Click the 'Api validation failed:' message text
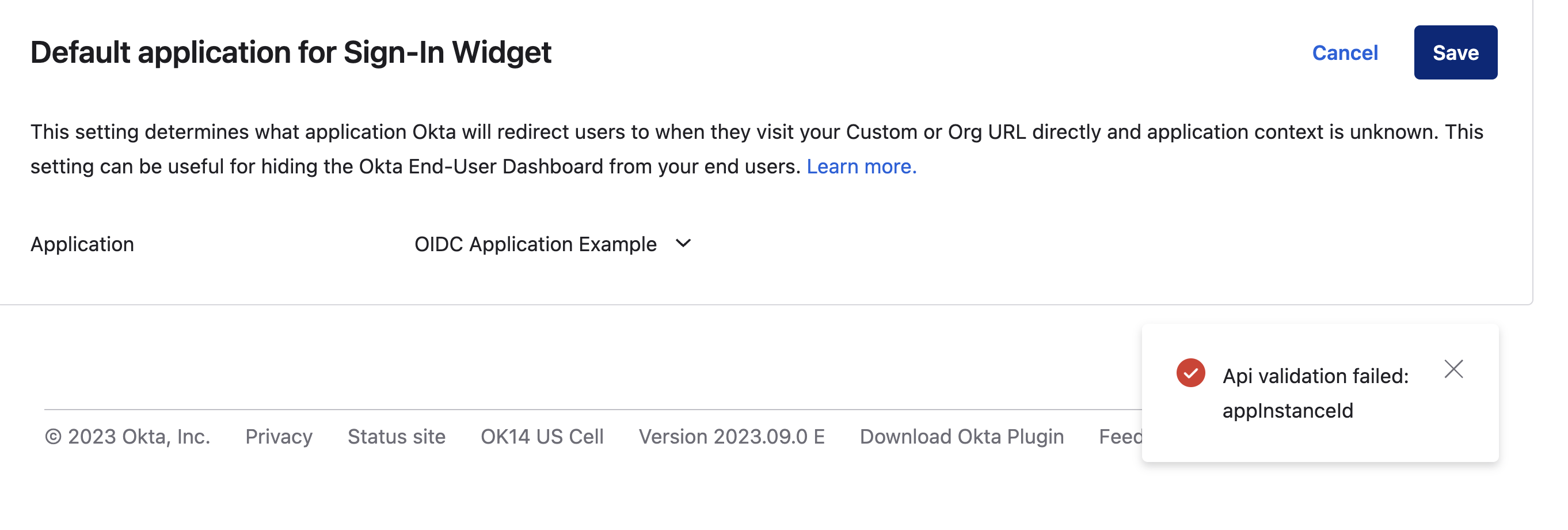Viewport: 1568px width, 530px height. click(1315, 376)
